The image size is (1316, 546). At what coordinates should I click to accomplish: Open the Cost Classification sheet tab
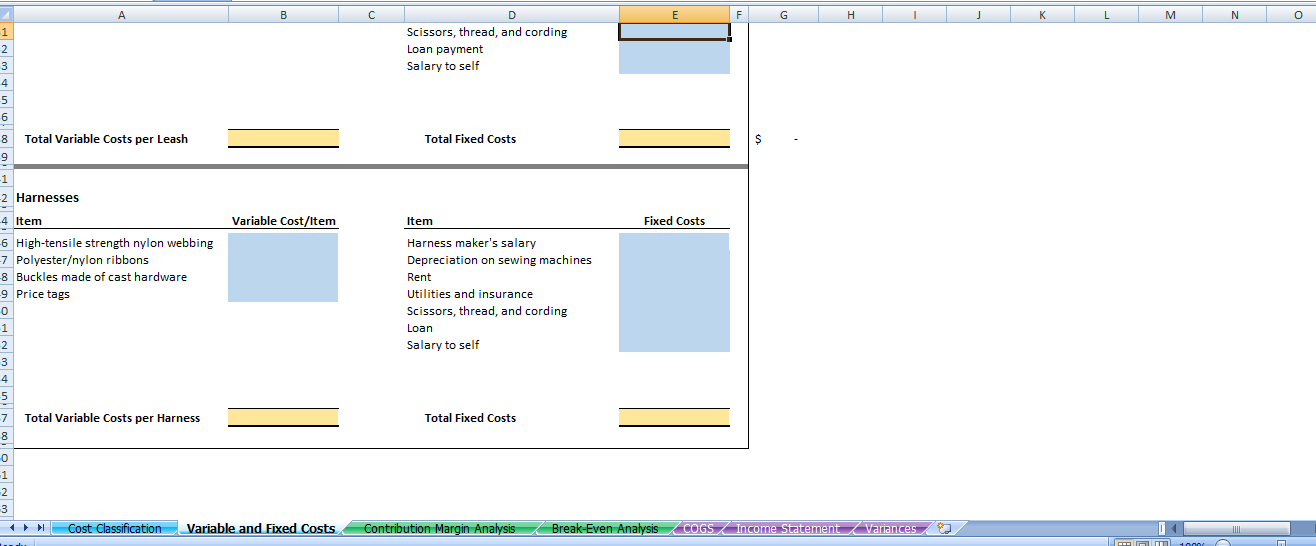pos(114,528)
